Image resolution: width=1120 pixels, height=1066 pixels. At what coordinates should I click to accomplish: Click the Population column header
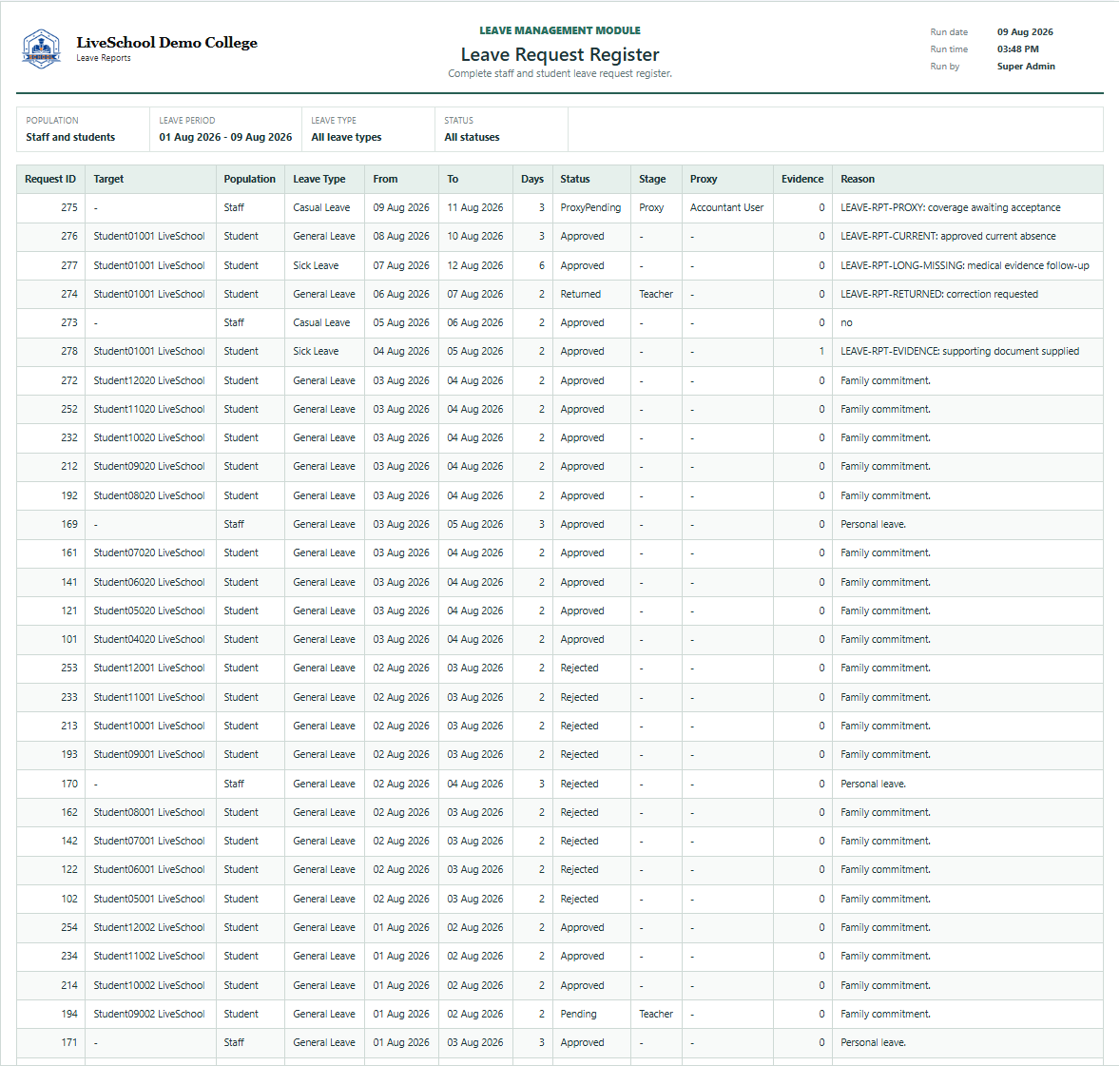pyautogui.click(x=249, y=180)
